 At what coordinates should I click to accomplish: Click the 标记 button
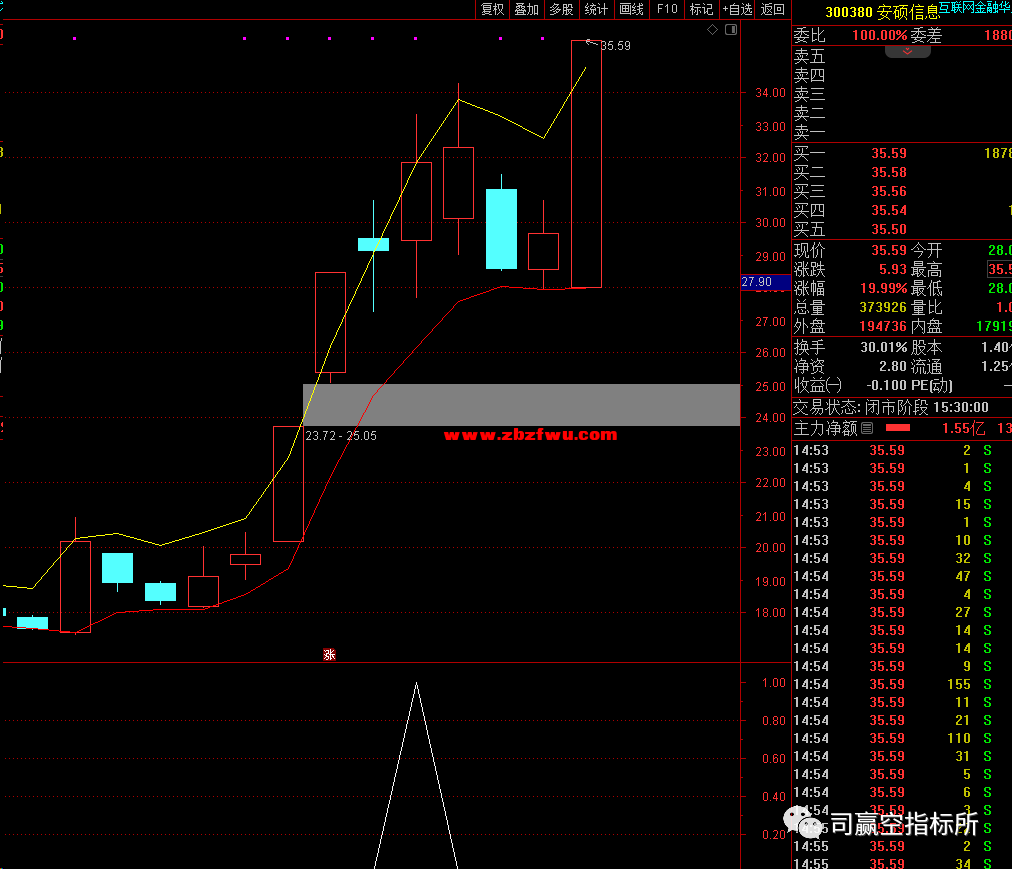click(x=702, y=9)
